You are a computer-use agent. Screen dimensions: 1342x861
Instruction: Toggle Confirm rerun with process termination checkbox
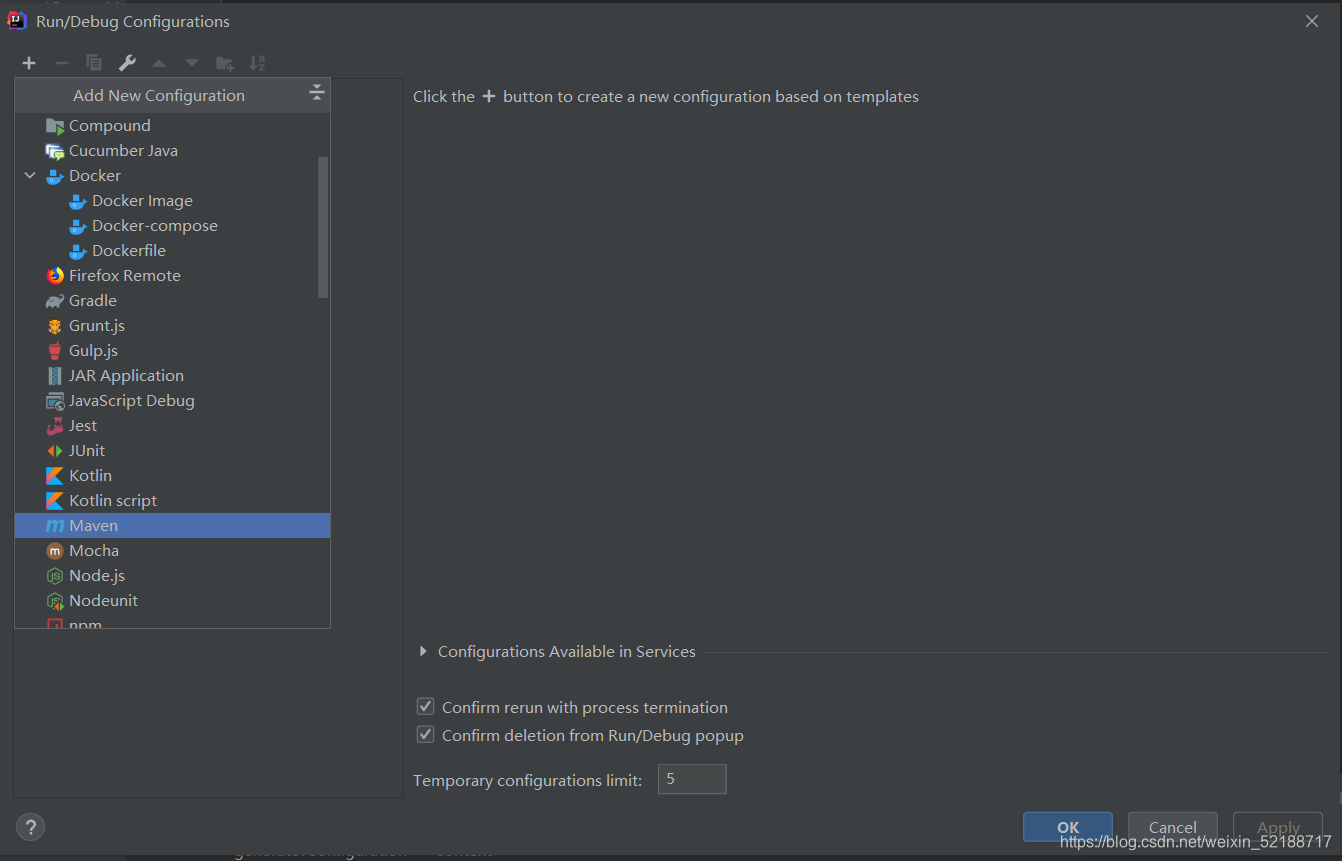click(x=426, y=707)
